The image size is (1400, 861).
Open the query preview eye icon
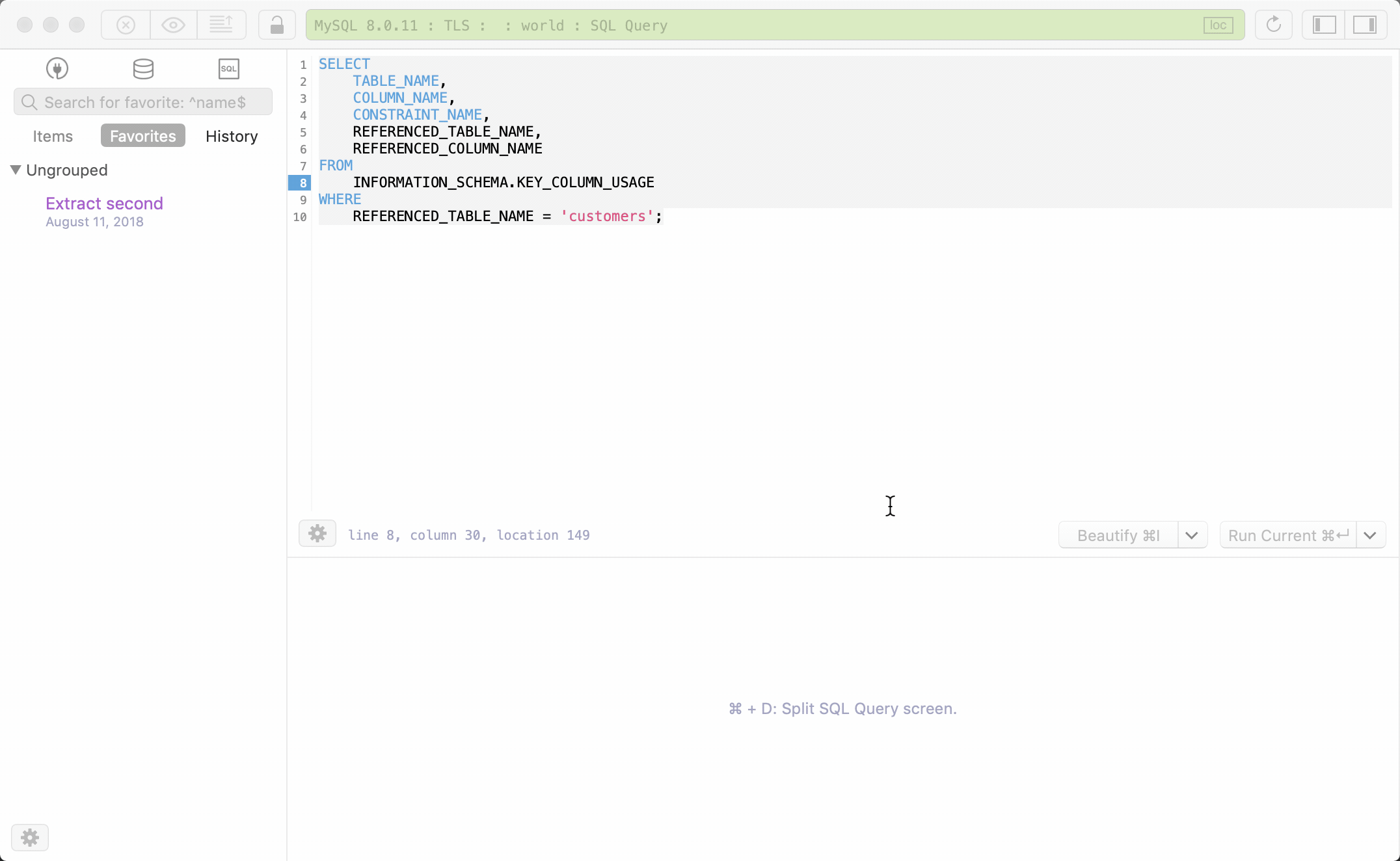click(172, 25)
